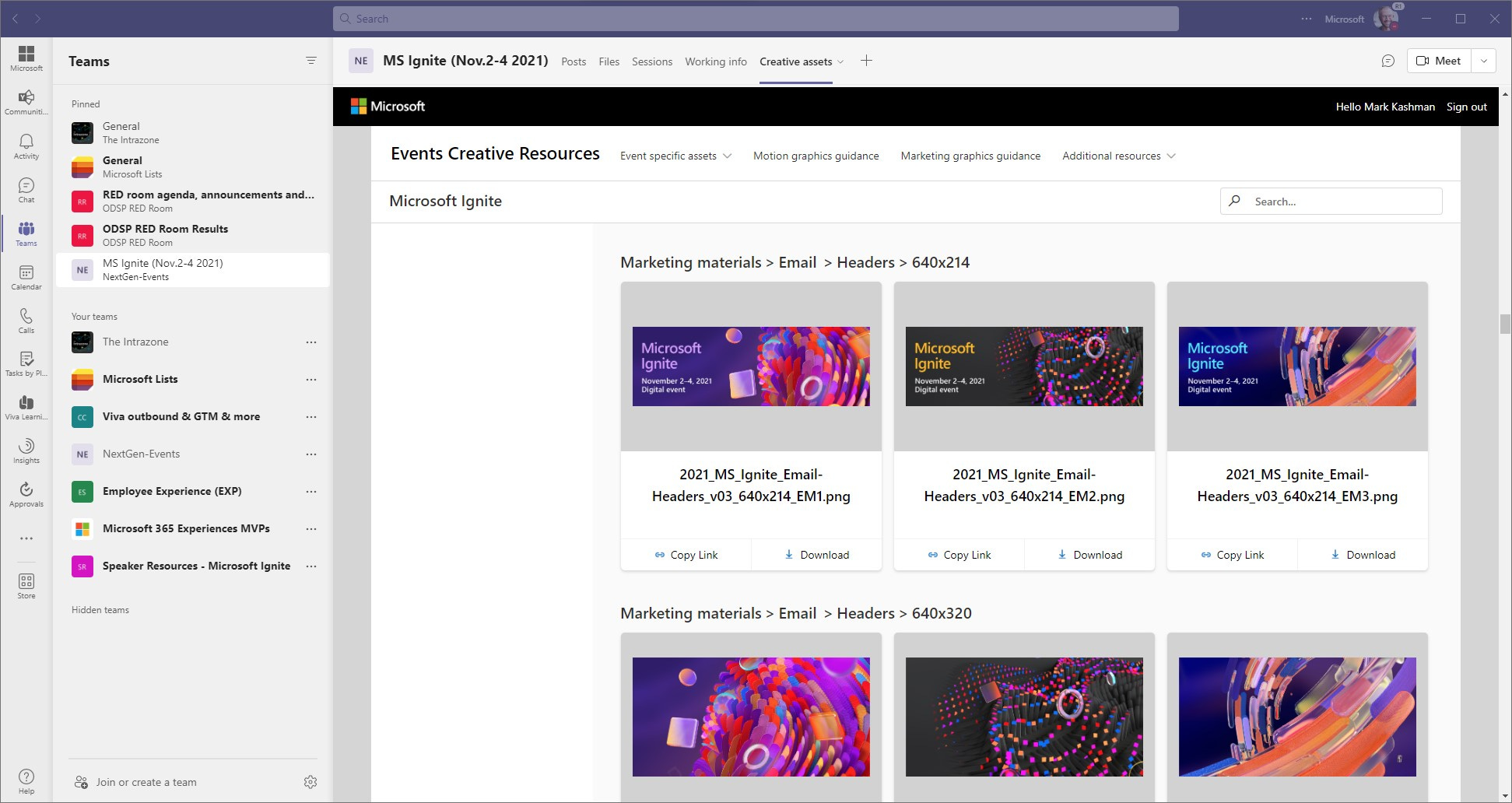Open the Working info tab
This screenshot has height=803, width=1512.
(715, 61)
